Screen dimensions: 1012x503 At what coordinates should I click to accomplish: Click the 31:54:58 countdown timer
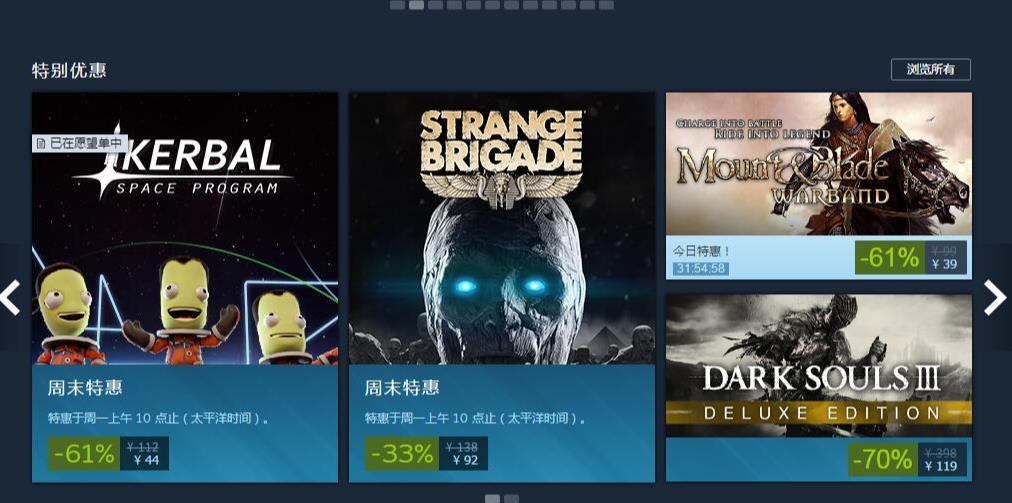[x=701, y=268]
